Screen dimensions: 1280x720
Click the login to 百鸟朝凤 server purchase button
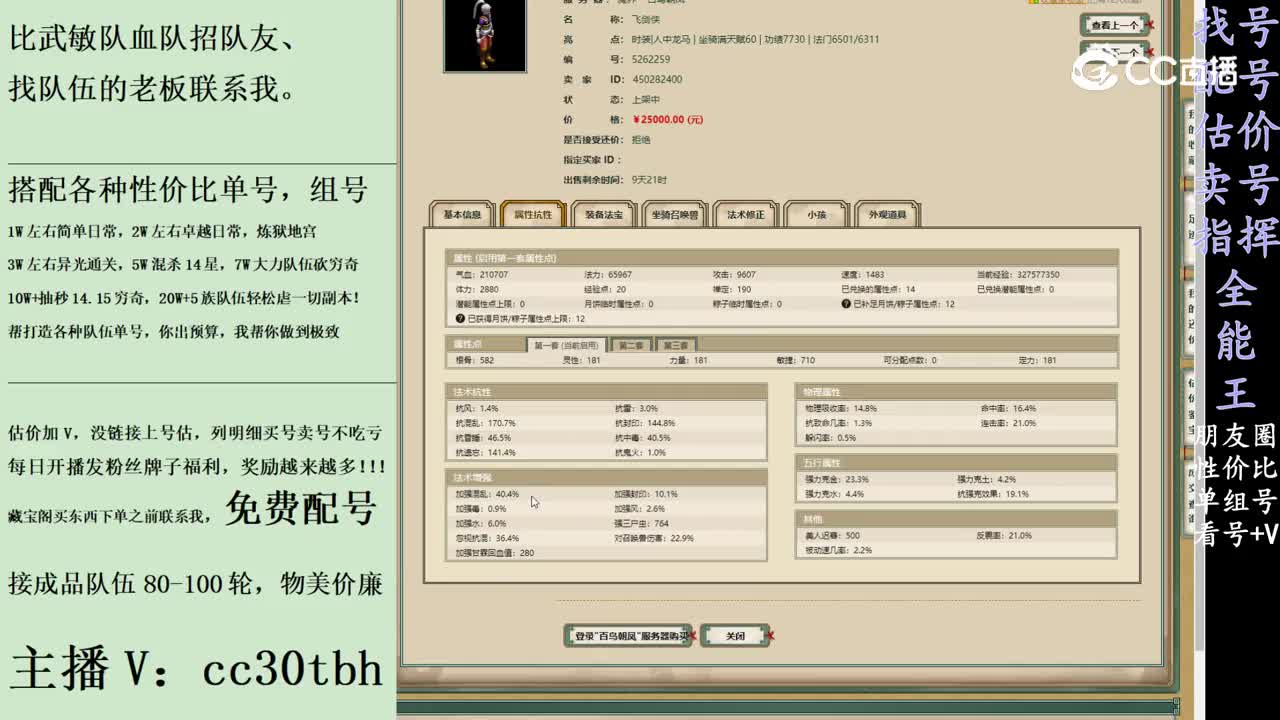[x=628, y=636]
